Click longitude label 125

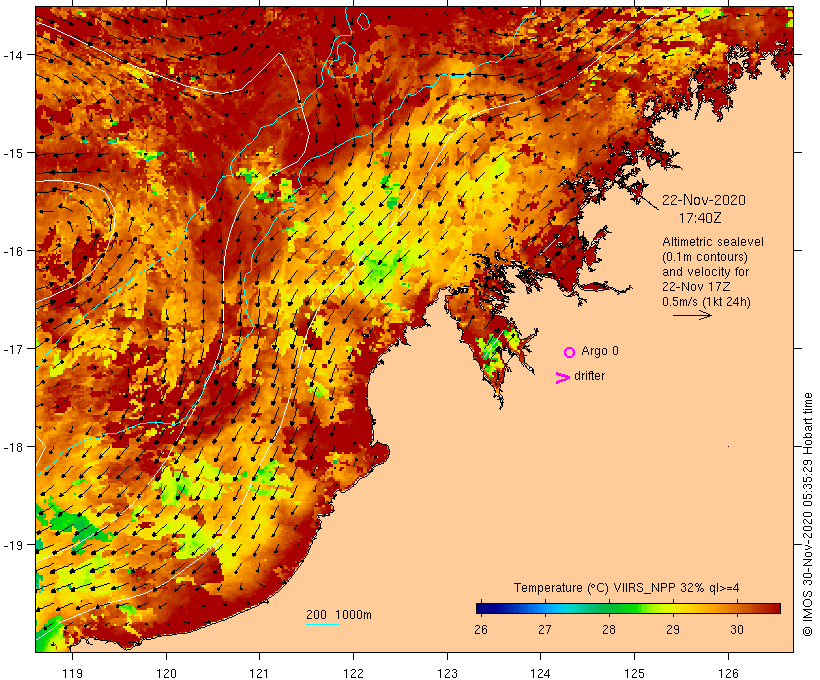click(634, 673)
